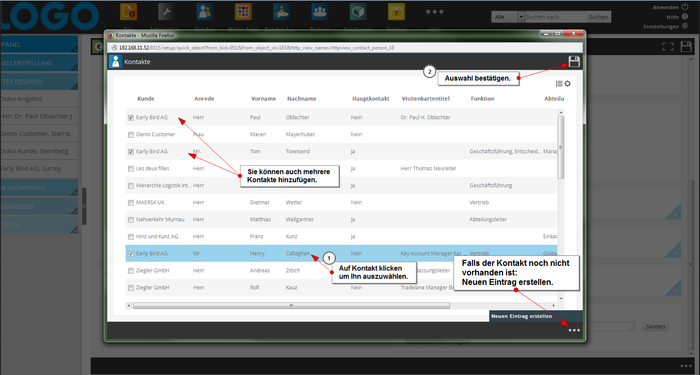Click the Einstellungen gear icon
This screenshot has width=700, height=375.
click(x=685, y=26)
